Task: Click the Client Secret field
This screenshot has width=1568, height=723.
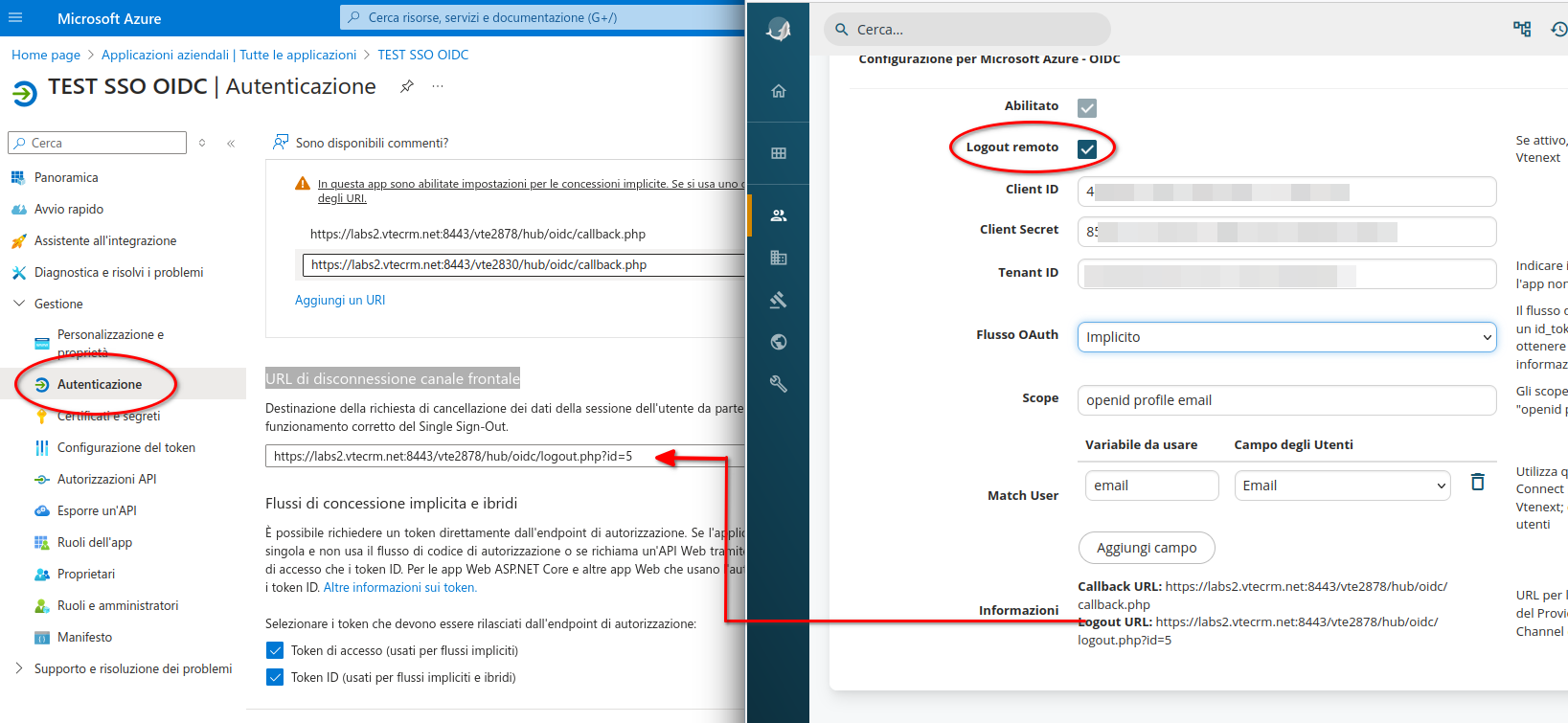Action: 1286,232
